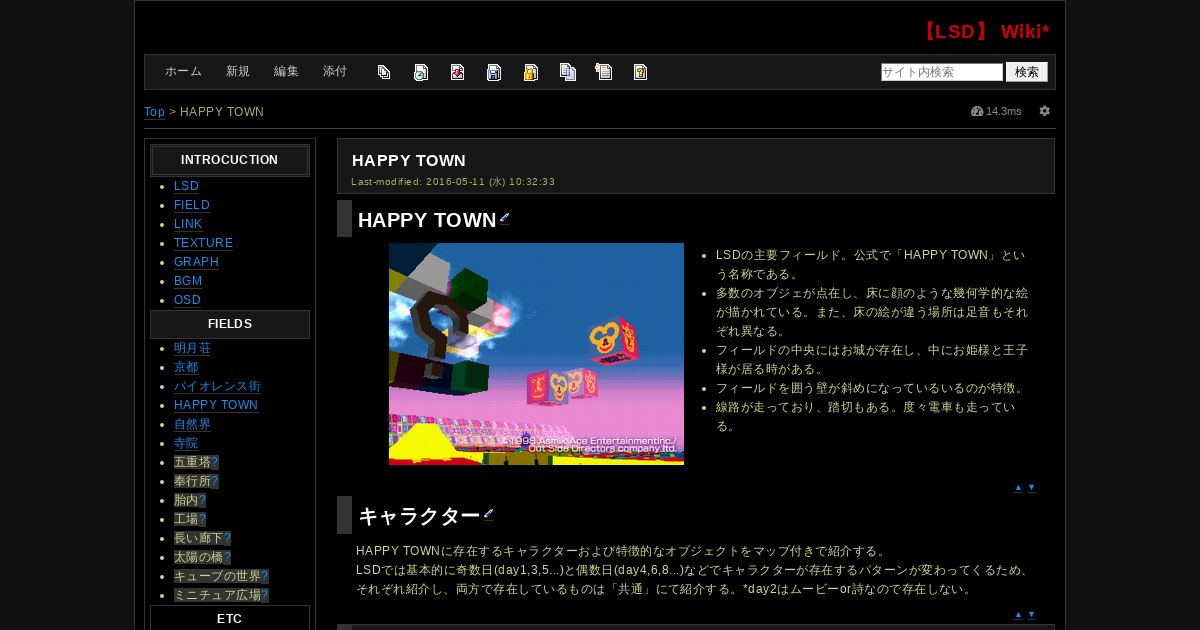Create the 奉行所 page via question mark
Image resolution: width=1200 pixels, height=630 pixels.
215,481
